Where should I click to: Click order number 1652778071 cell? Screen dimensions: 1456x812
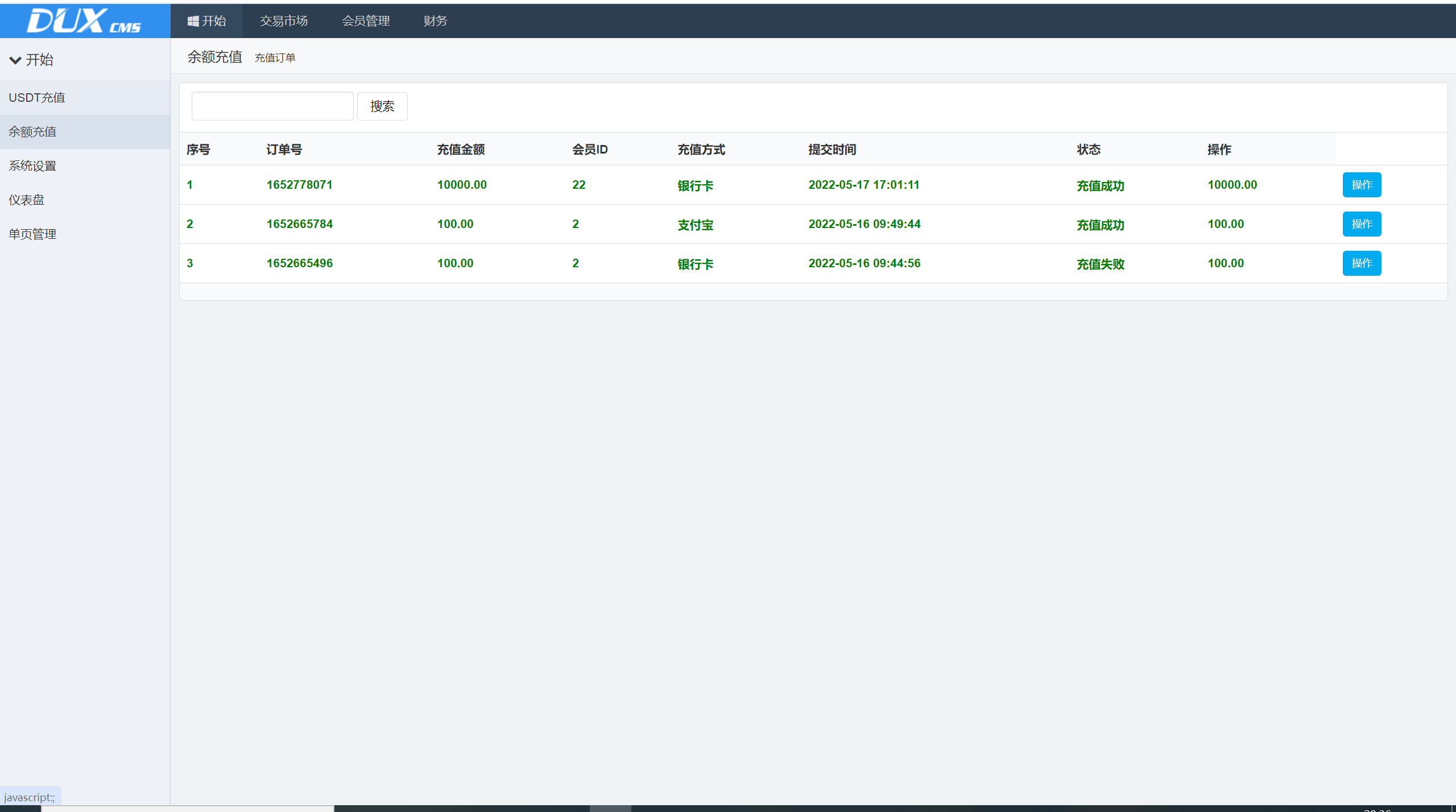coord(299,185)
